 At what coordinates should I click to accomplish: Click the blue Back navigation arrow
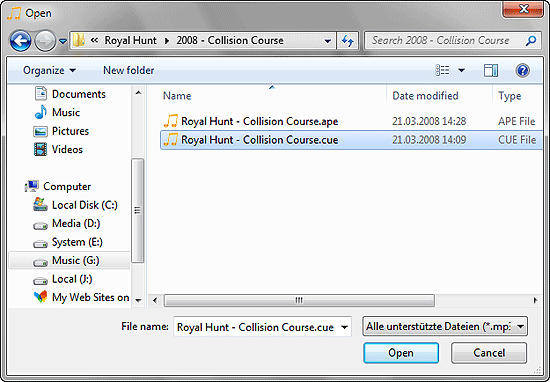[20, 41]
